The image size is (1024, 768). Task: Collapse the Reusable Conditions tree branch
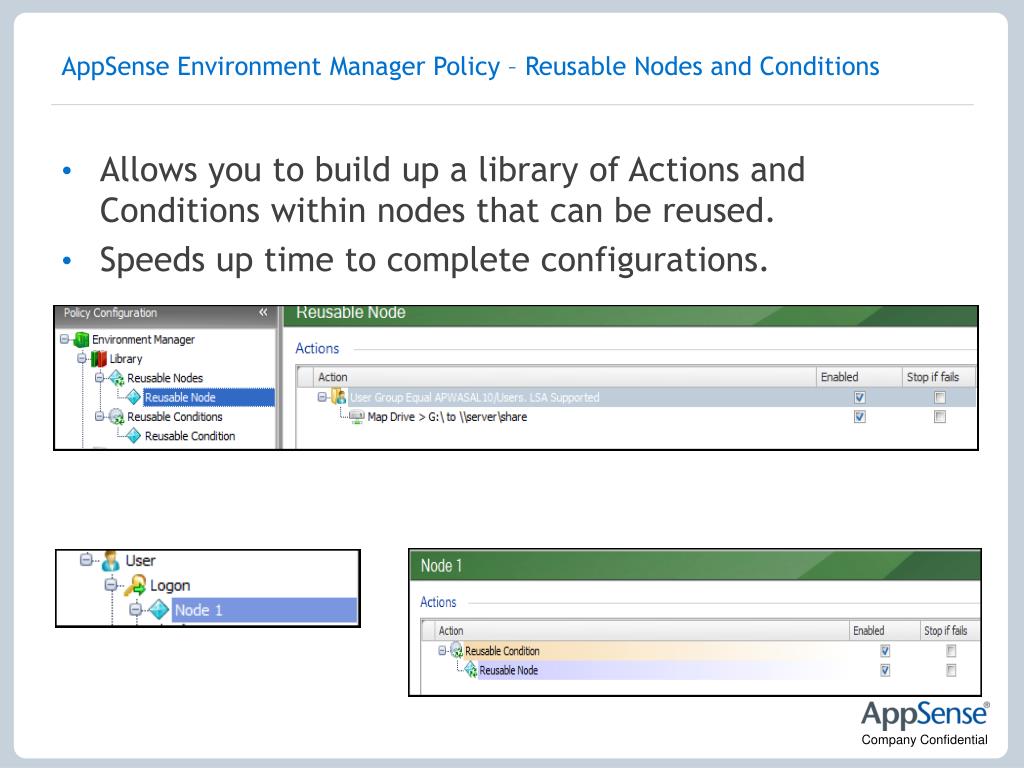pyautogui.click(x=100, y=417)
